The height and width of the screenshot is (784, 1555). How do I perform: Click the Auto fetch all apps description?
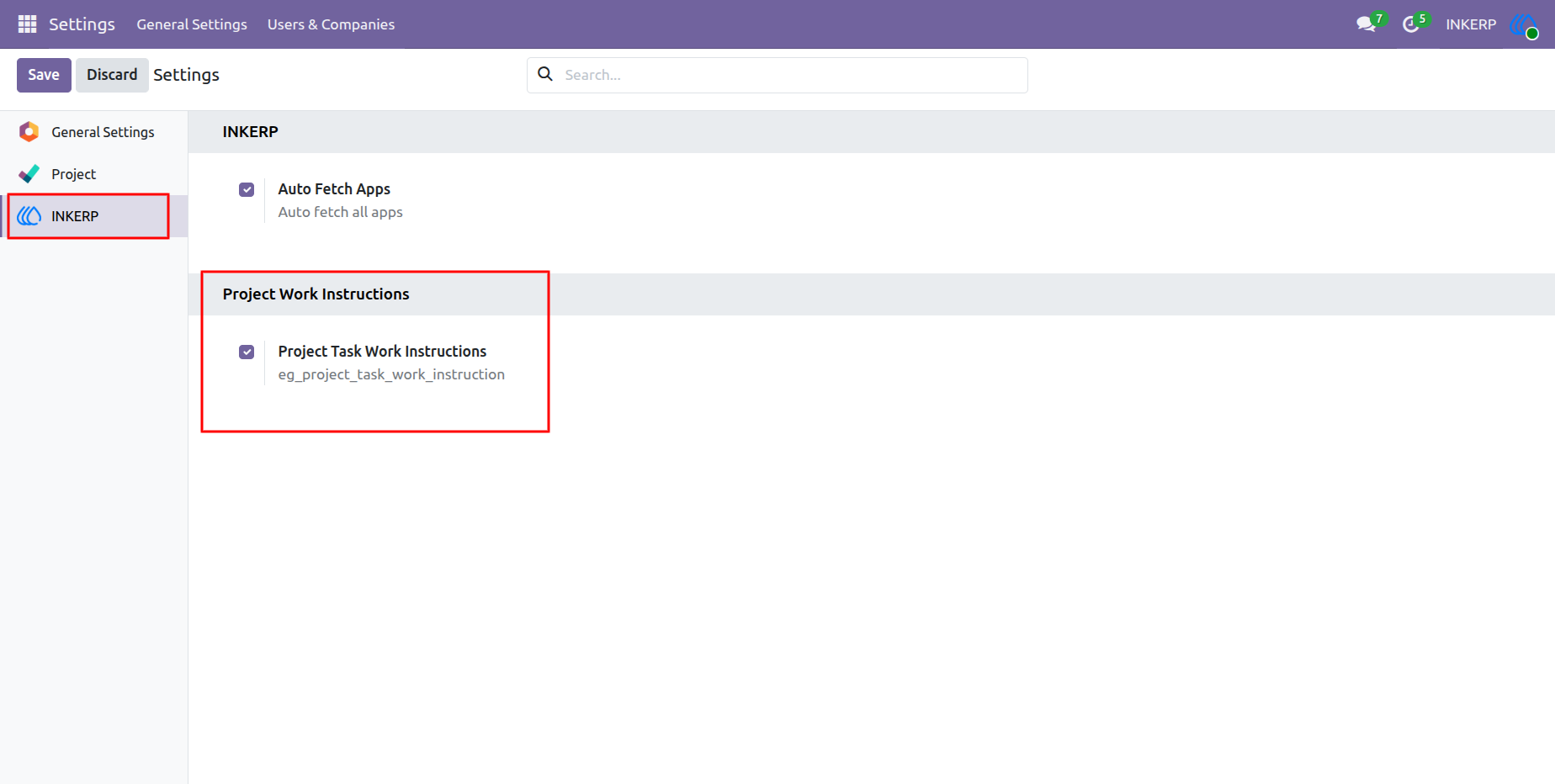pos(340,212)
